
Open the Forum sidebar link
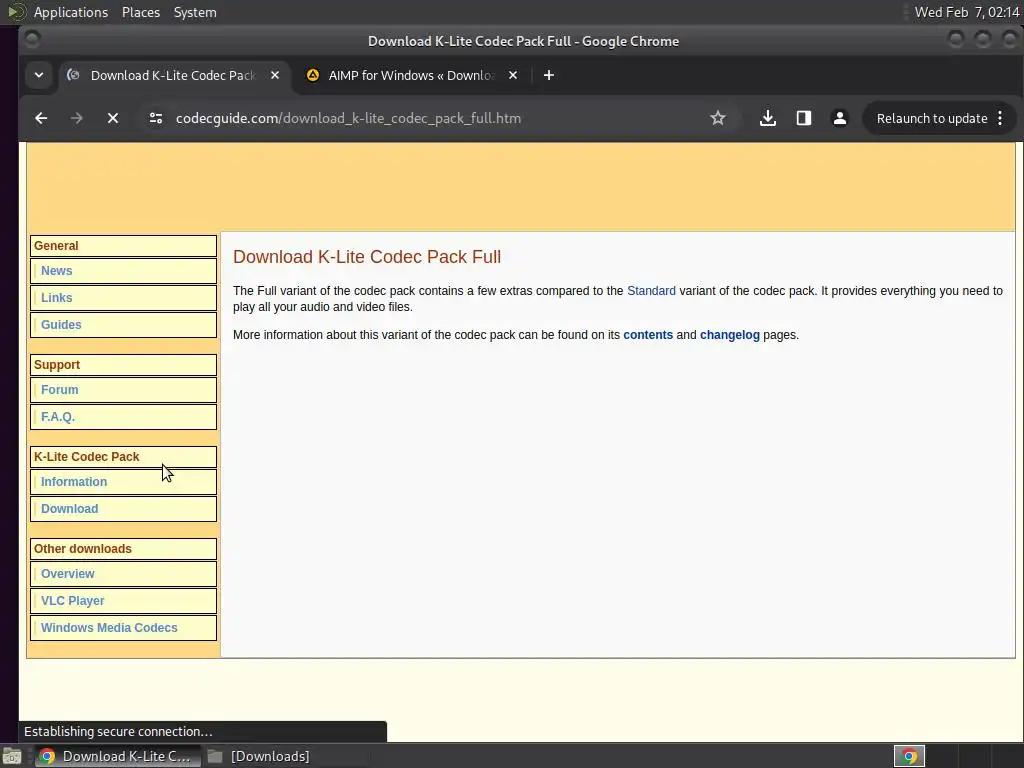point(59,389)
